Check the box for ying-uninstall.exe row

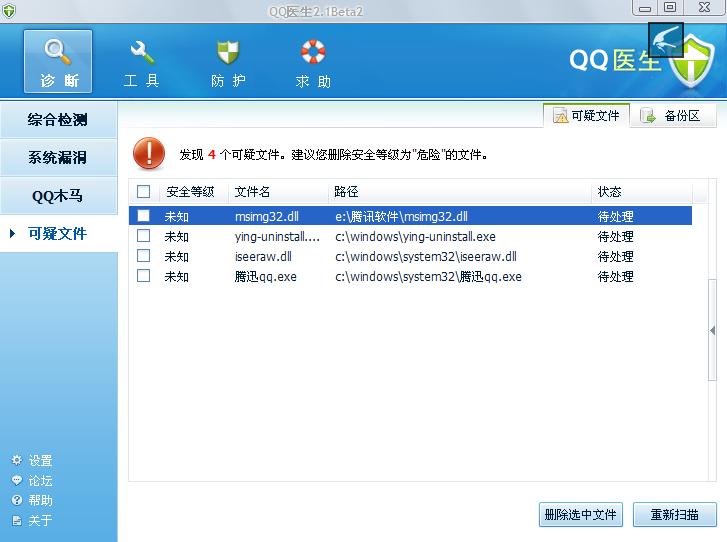[143, 236]
